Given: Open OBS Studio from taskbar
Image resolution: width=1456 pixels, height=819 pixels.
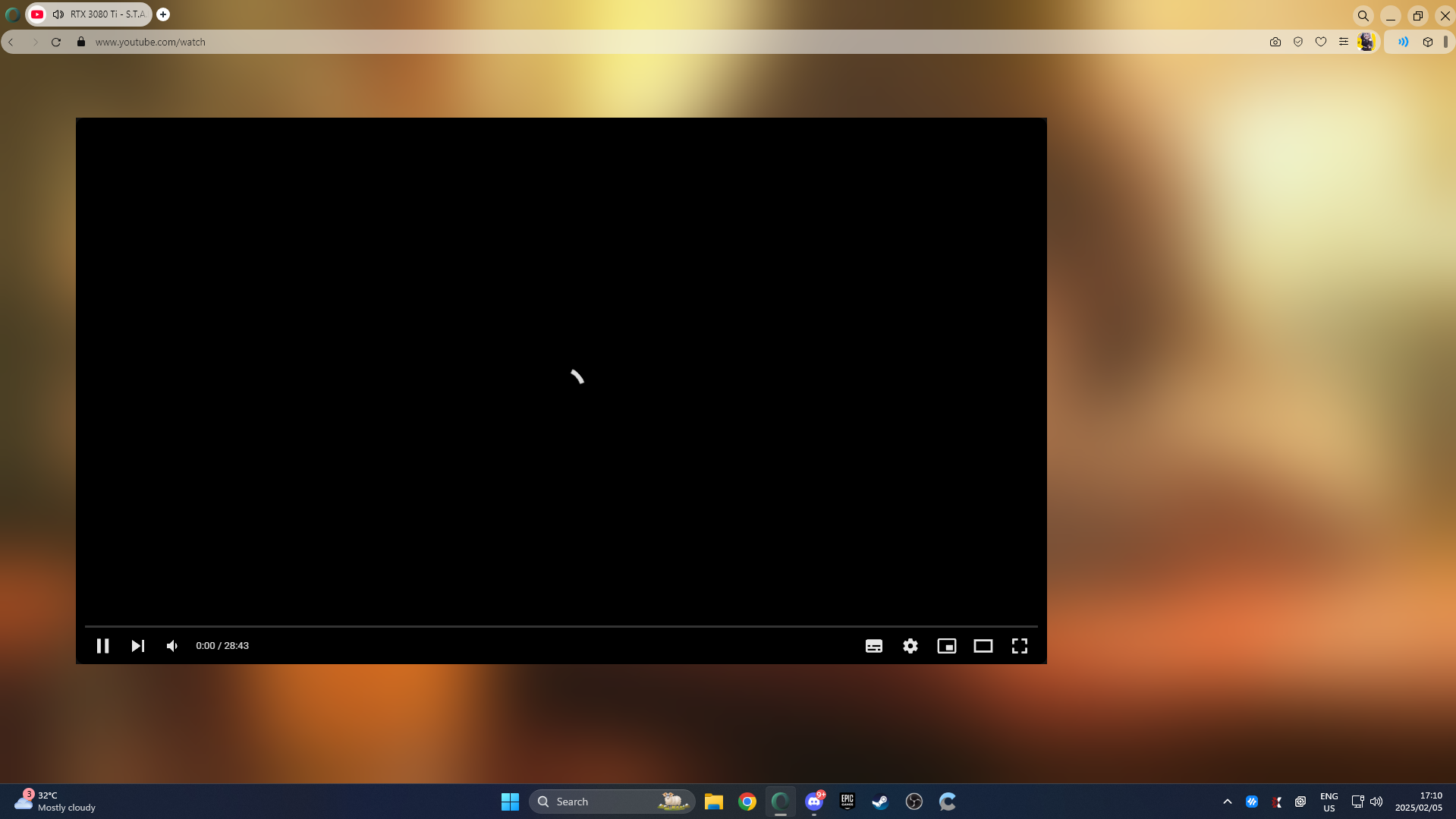Looking at the screenshot, I should click(914, 802).
